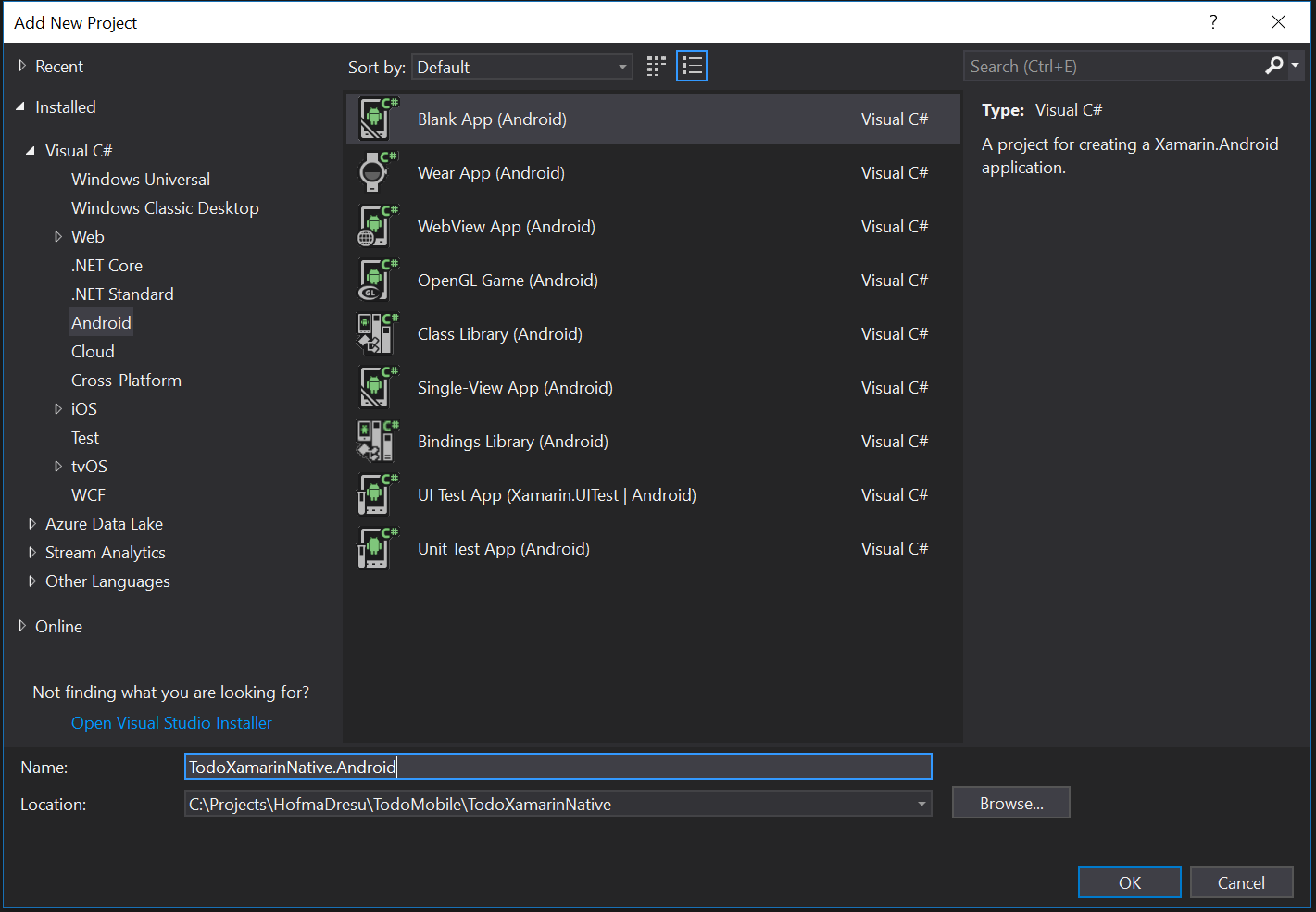The image size is (1316, 912).
Task: Expand the Web category
Action: 57,237
